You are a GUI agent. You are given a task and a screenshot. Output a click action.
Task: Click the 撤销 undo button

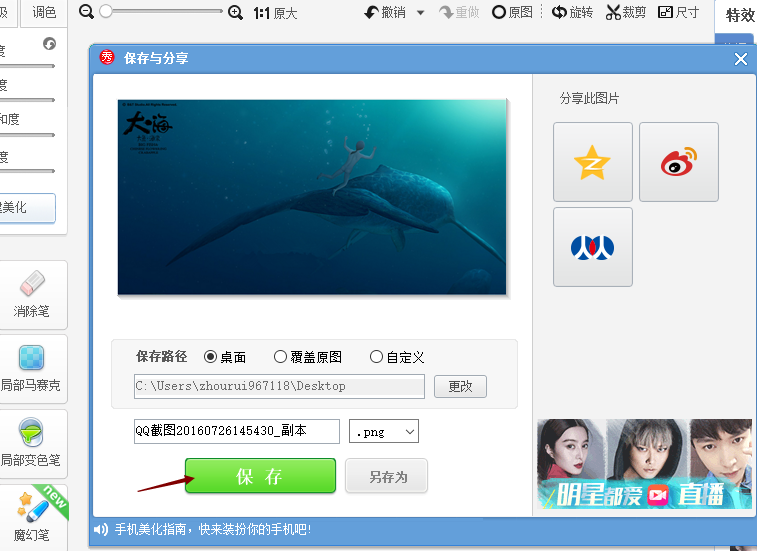tap(385, 12)
